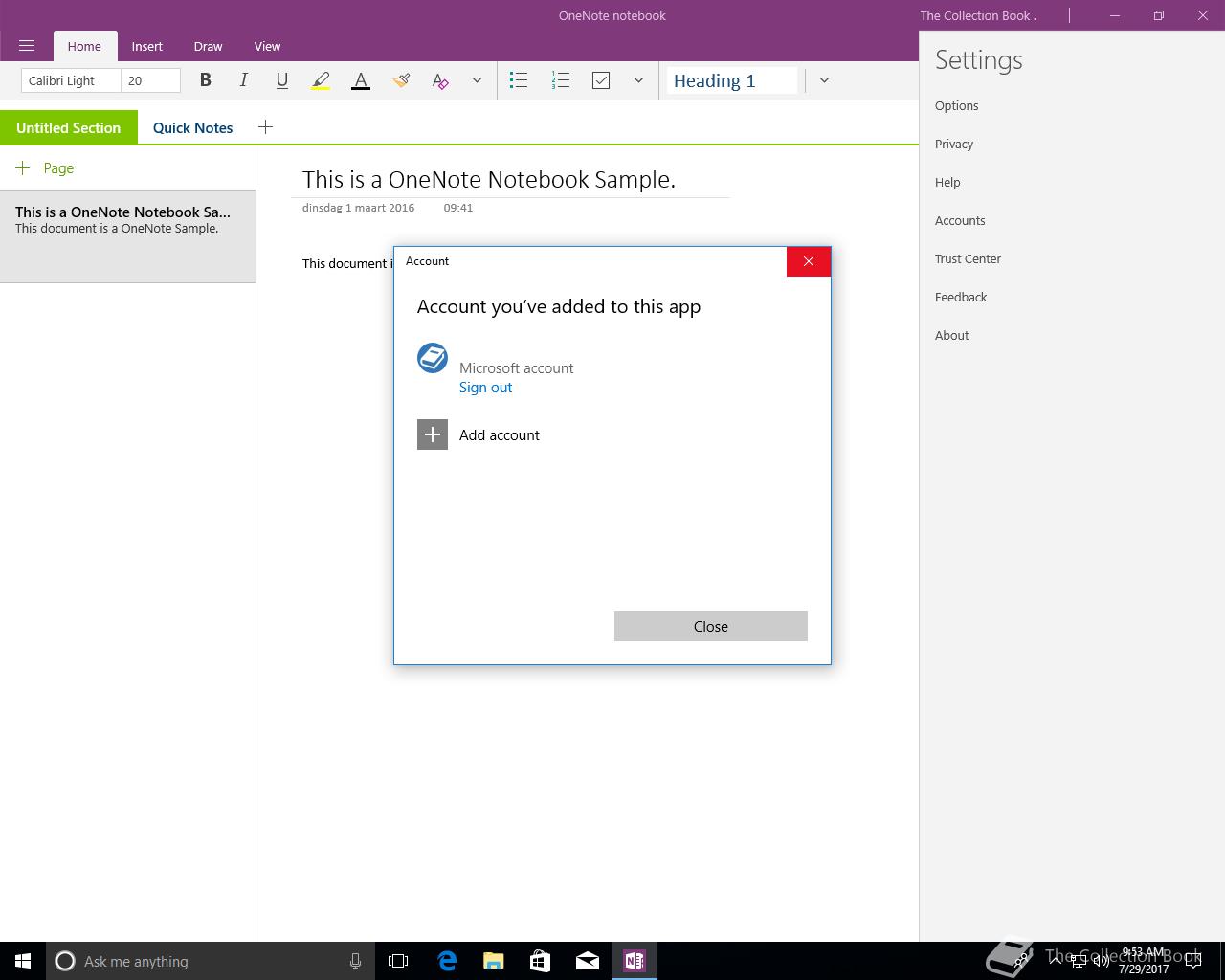The width and height of the screenshot is (1225, 980).
Task: Click the format painter brush icon
Action: click(401, 80)
